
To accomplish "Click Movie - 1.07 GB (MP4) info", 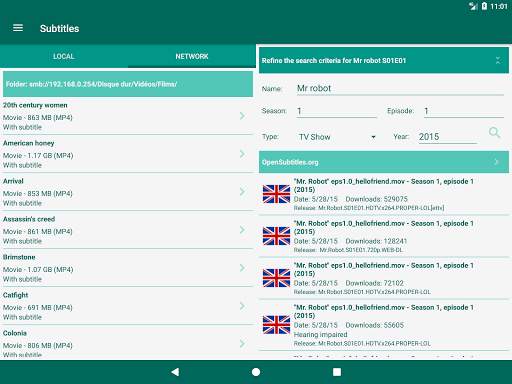I will point(38,269).
